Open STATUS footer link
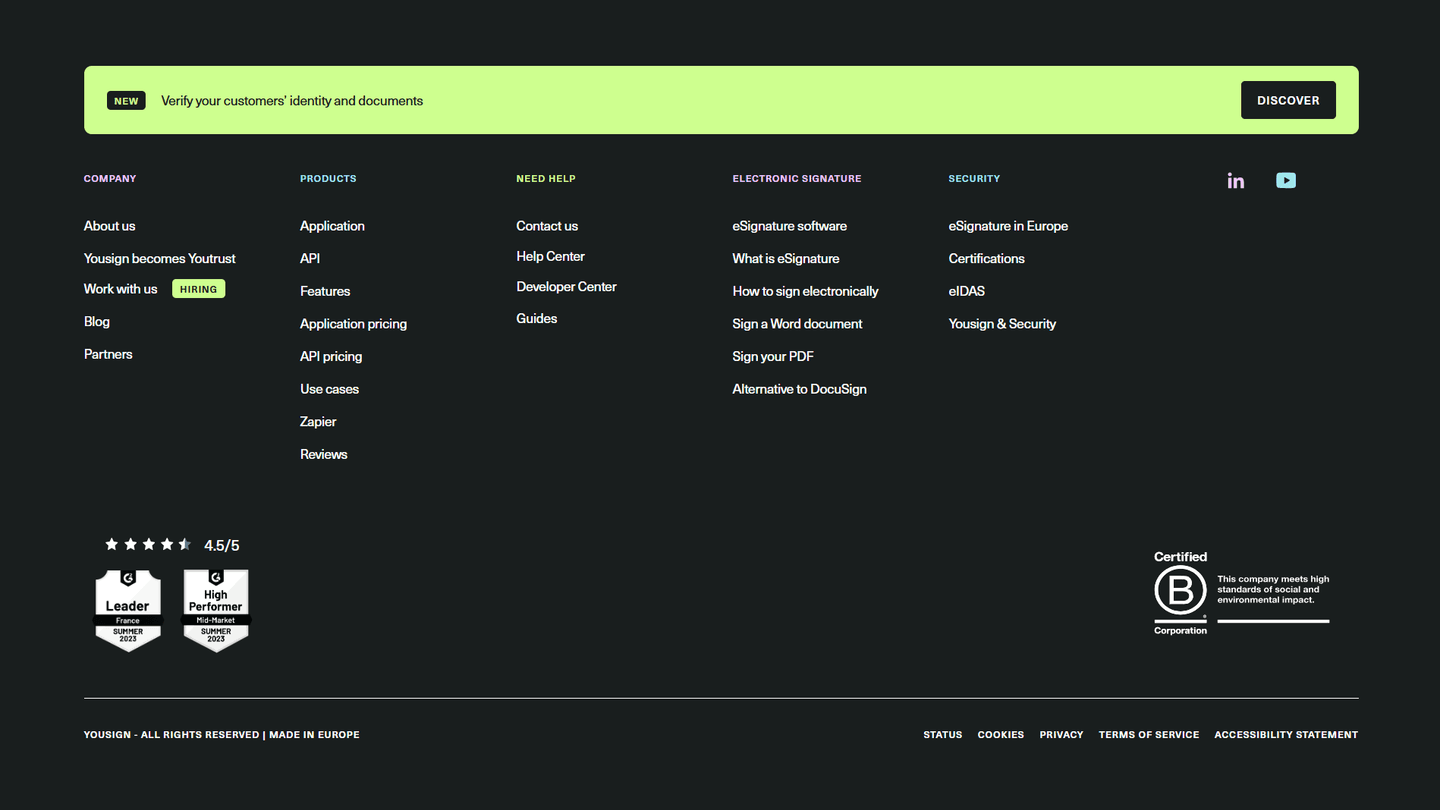Viewport: 1440px width, 810px height. (943, 735)
